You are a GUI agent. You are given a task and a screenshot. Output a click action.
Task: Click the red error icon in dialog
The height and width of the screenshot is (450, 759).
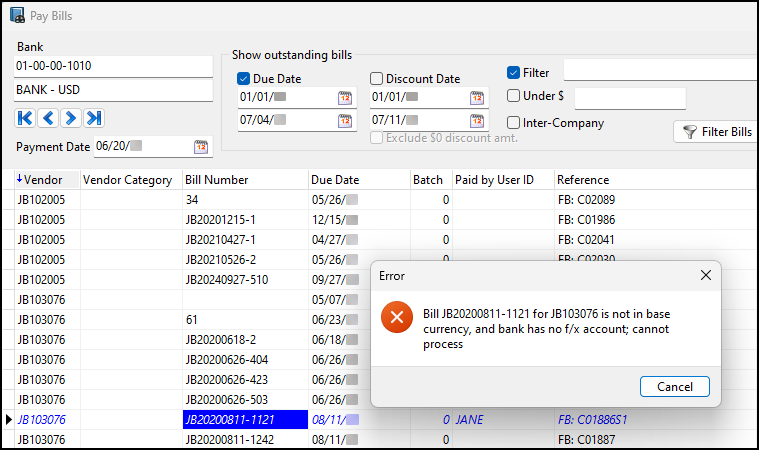click(397, 317)
